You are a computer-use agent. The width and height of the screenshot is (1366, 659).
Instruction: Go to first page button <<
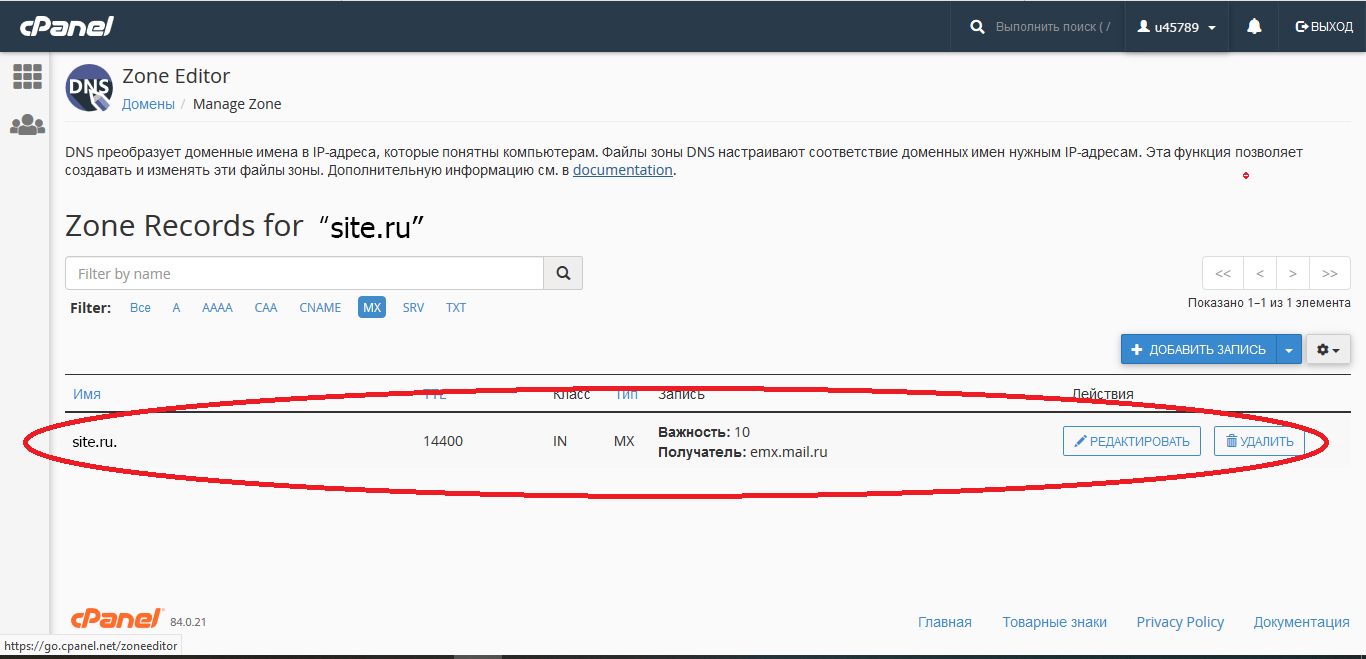coord(1223,273)
